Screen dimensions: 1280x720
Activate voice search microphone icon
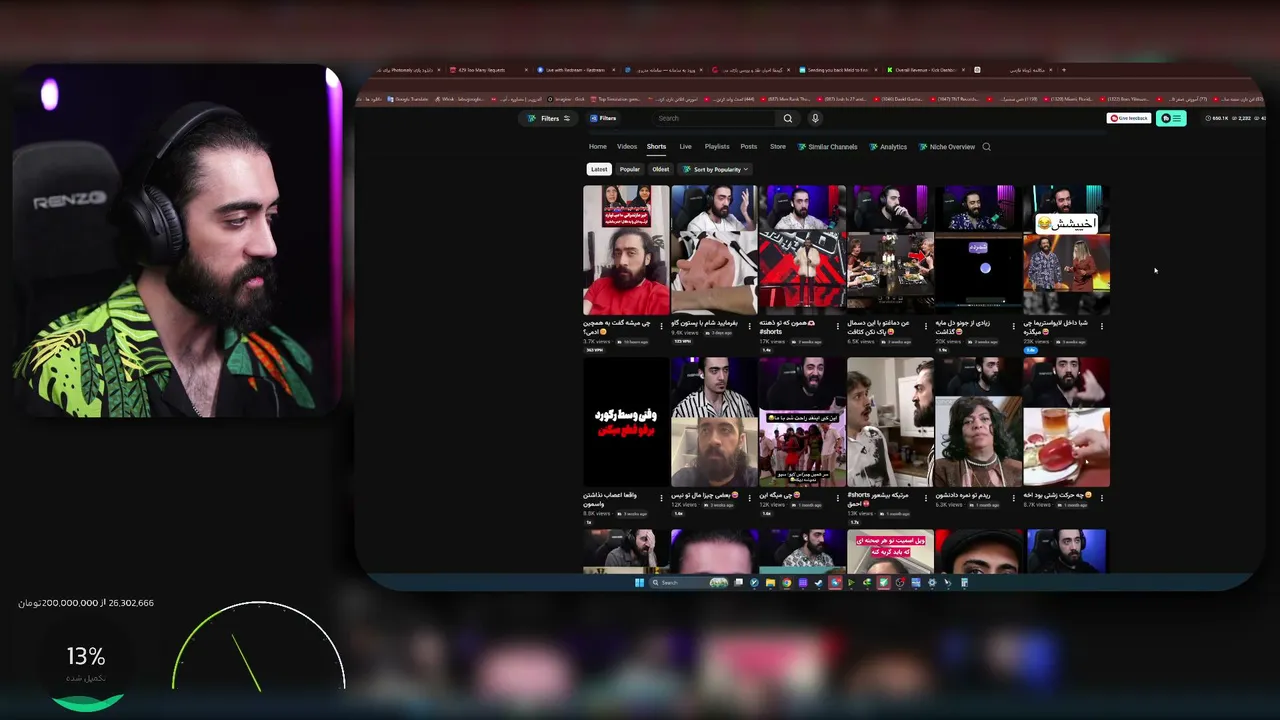tap(815, 118)
